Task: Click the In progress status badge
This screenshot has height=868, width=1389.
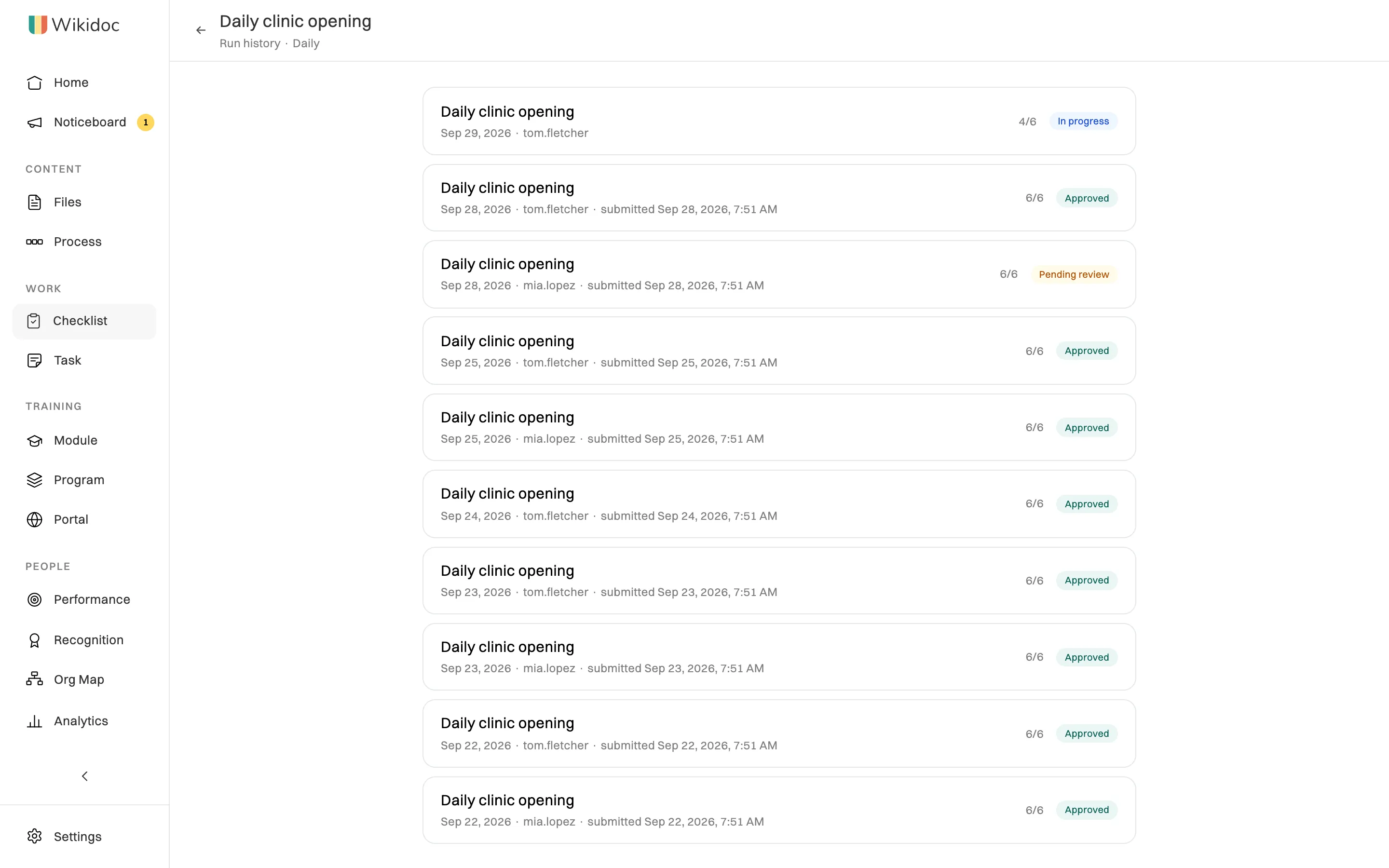Action: (1083, 121)
